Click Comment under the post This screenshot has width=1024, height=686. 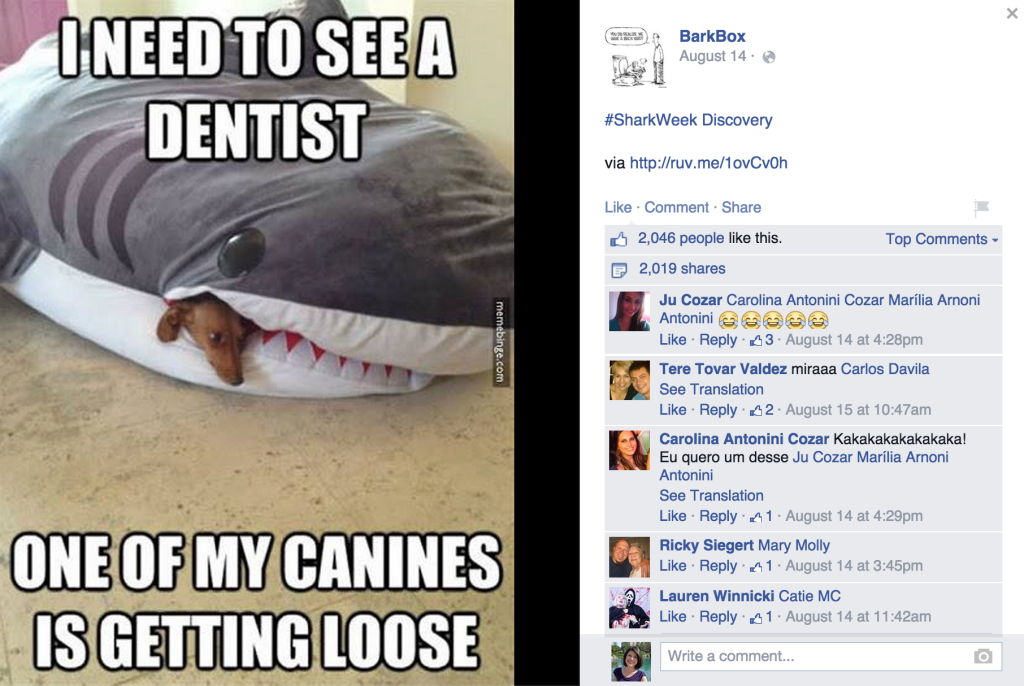click(676, 208)
